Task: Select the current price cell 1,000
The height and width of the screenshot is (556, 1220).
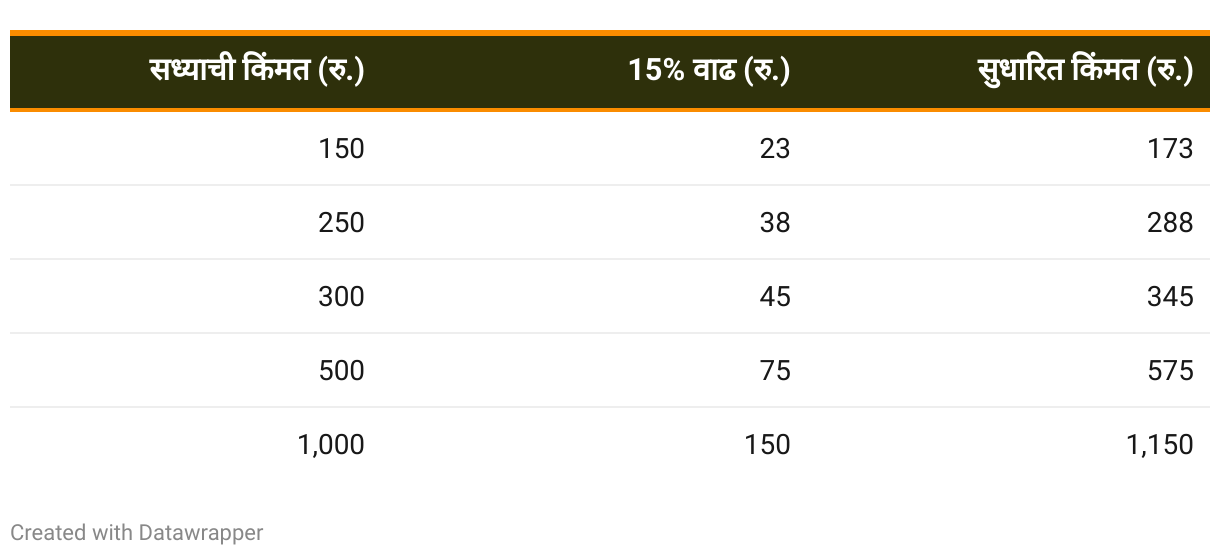Action: (x=331, y=445)
